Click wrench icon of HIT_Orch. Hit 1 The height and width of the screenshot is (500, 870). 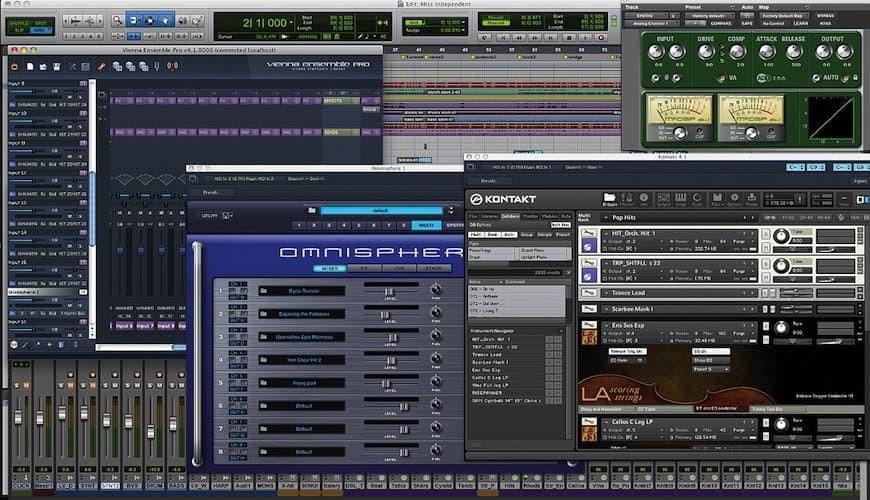[x=589, y=233]
